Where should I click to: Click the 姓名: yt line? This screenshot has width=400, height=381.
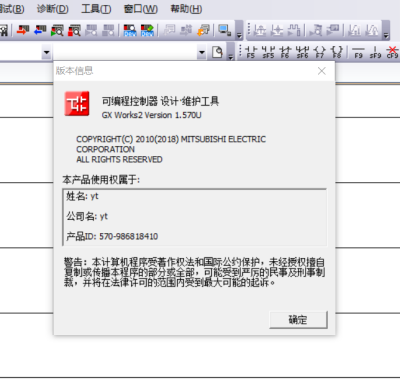(x=82, y=196)
